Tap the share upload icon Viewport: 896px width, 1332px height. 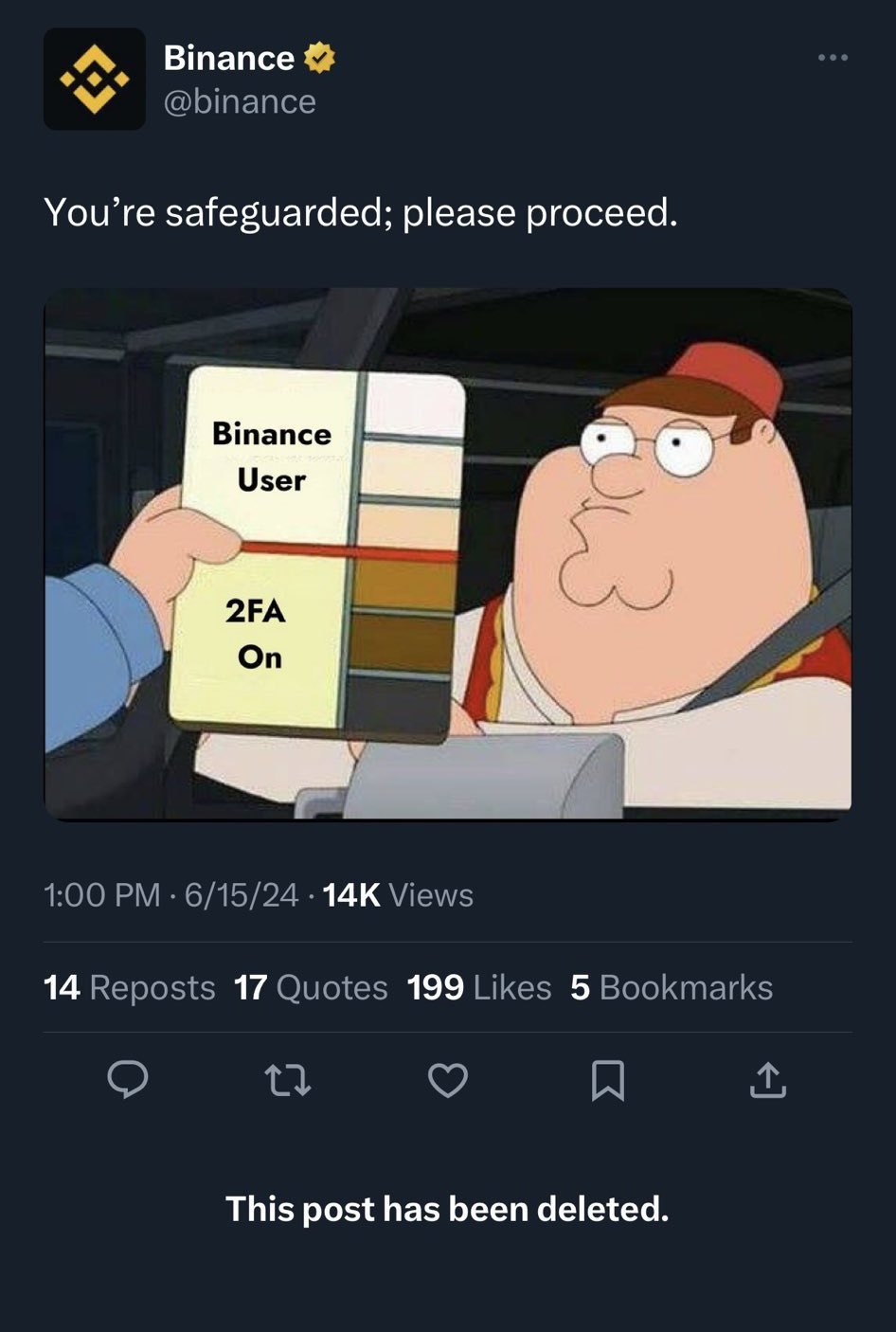[x=767, y=1080]
